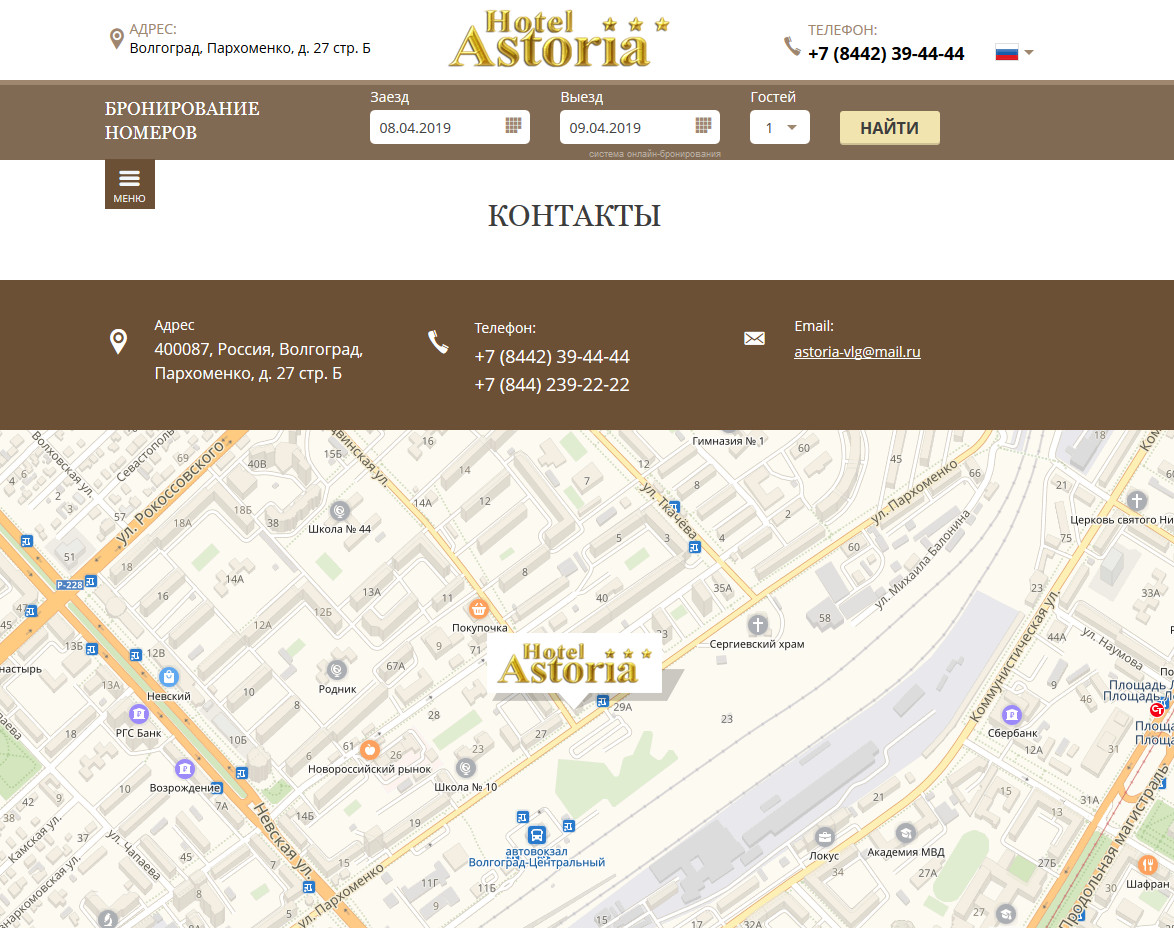Viewport: 1174px width, 928px height.
Task: Click the ул. Михаила Балонина label
Action: point(923,558)
